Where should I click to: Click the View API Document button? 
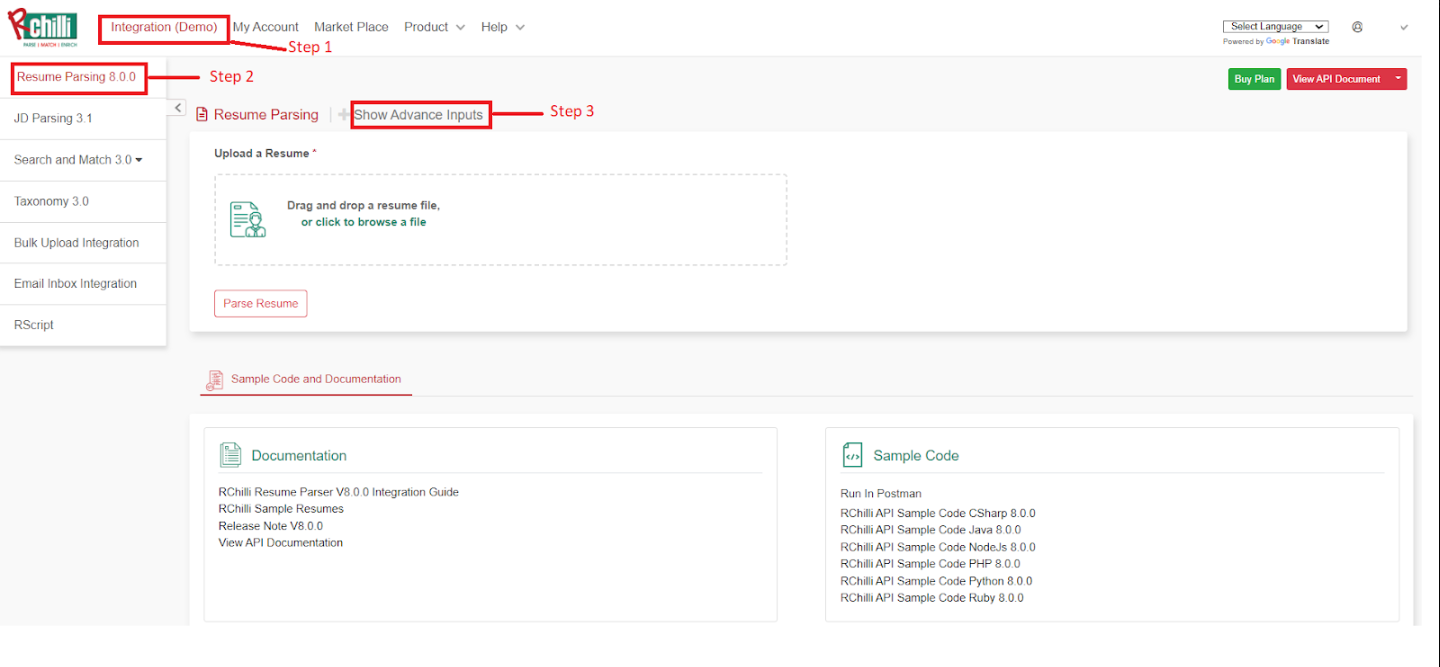tap(1337, 79)
